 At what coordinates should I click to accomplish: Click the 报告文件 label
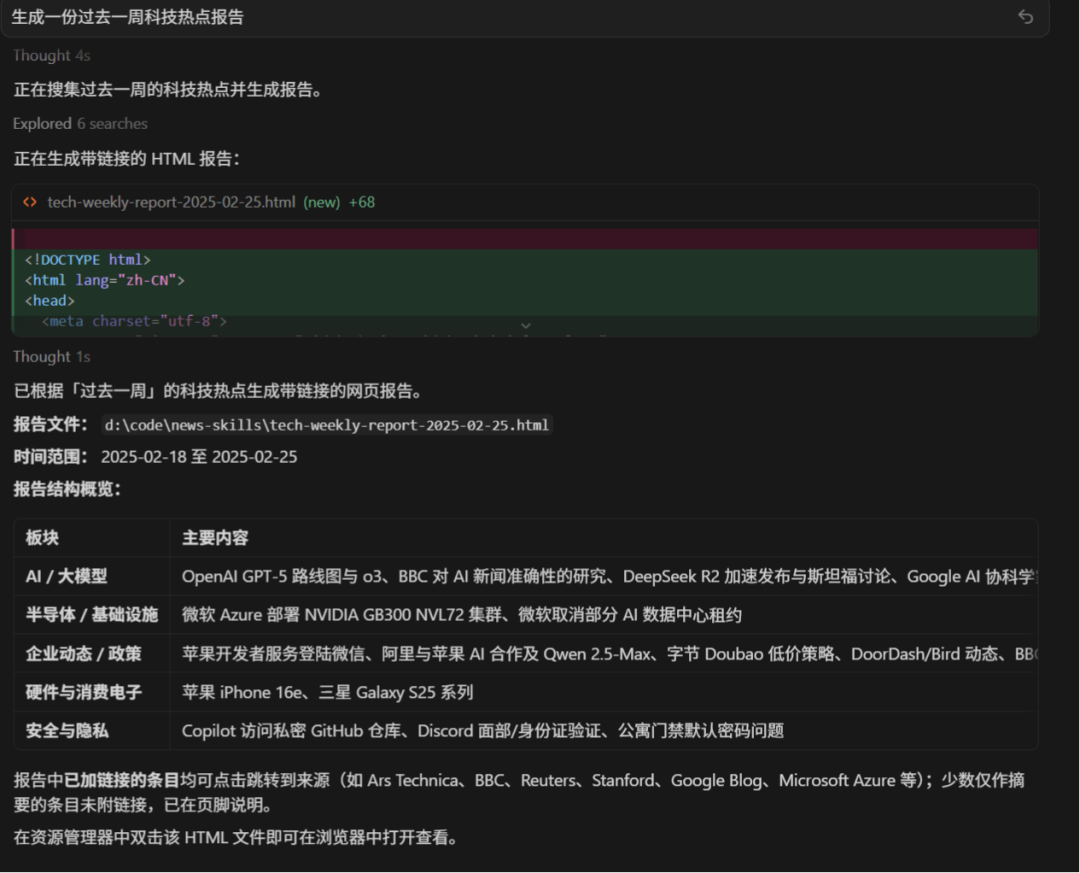coord(51,424)
